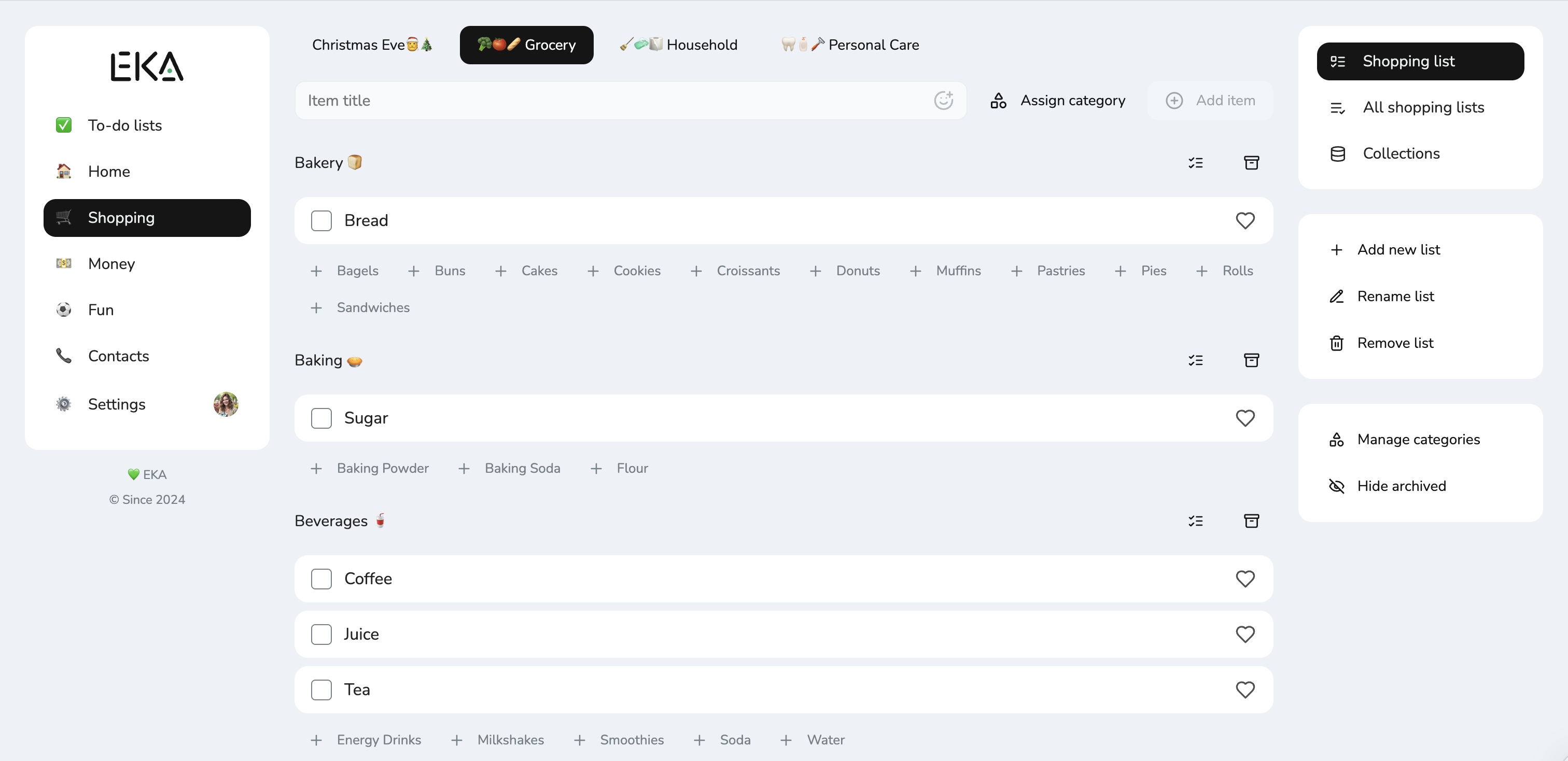This screenshot has width=1568, height=761.
Task: Add Croissants suggestion to list
Action: coord(735,271)
